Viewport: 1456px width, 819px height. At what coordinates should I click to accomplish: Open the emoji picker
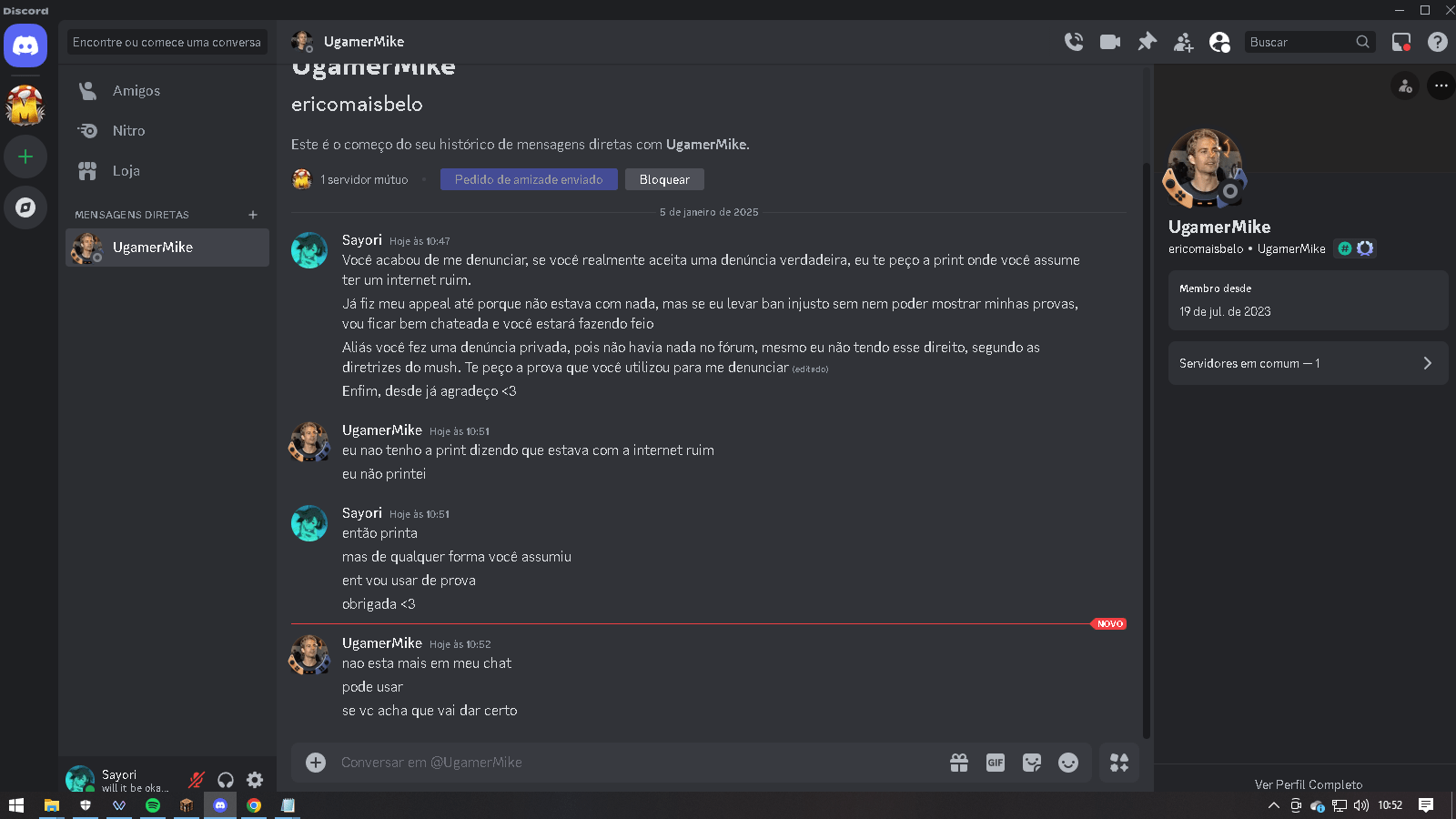coord(1068,763)
